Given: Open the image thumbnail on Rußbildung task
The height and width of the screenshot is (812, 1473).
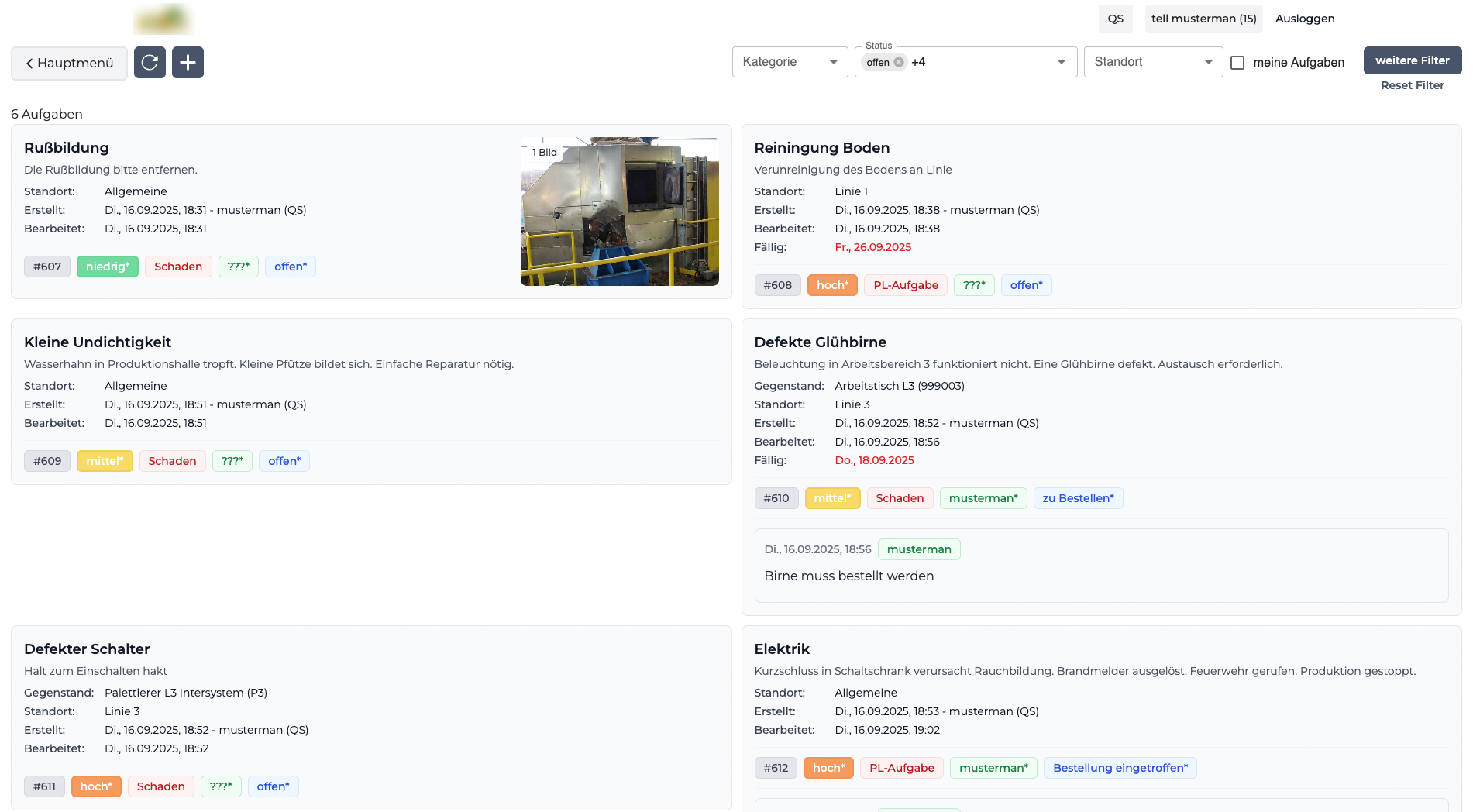Looking at the screenshot, I should pos(619,211).
